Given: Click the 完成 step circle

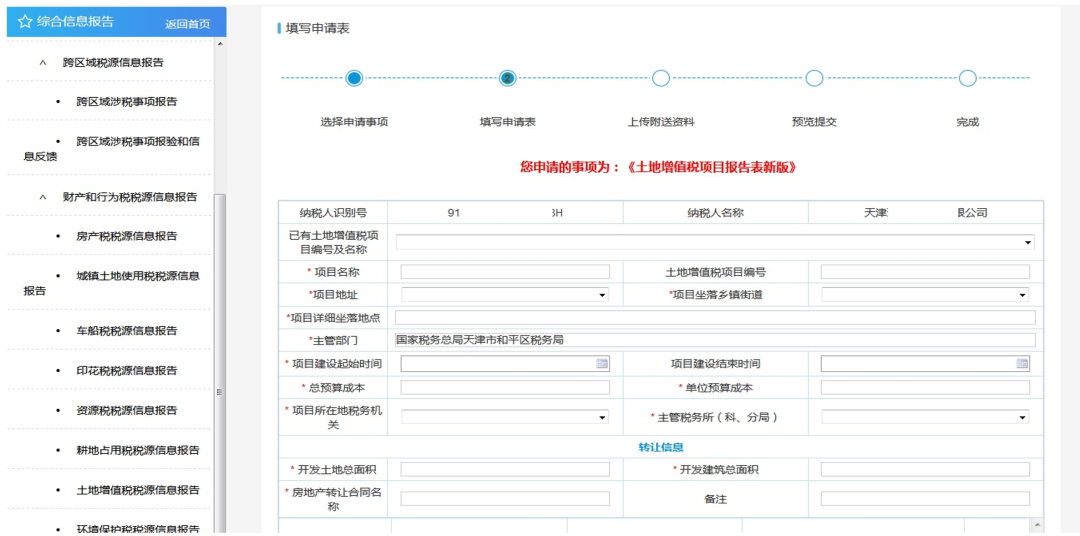Looking at the screenshot, I should (968, 79).
